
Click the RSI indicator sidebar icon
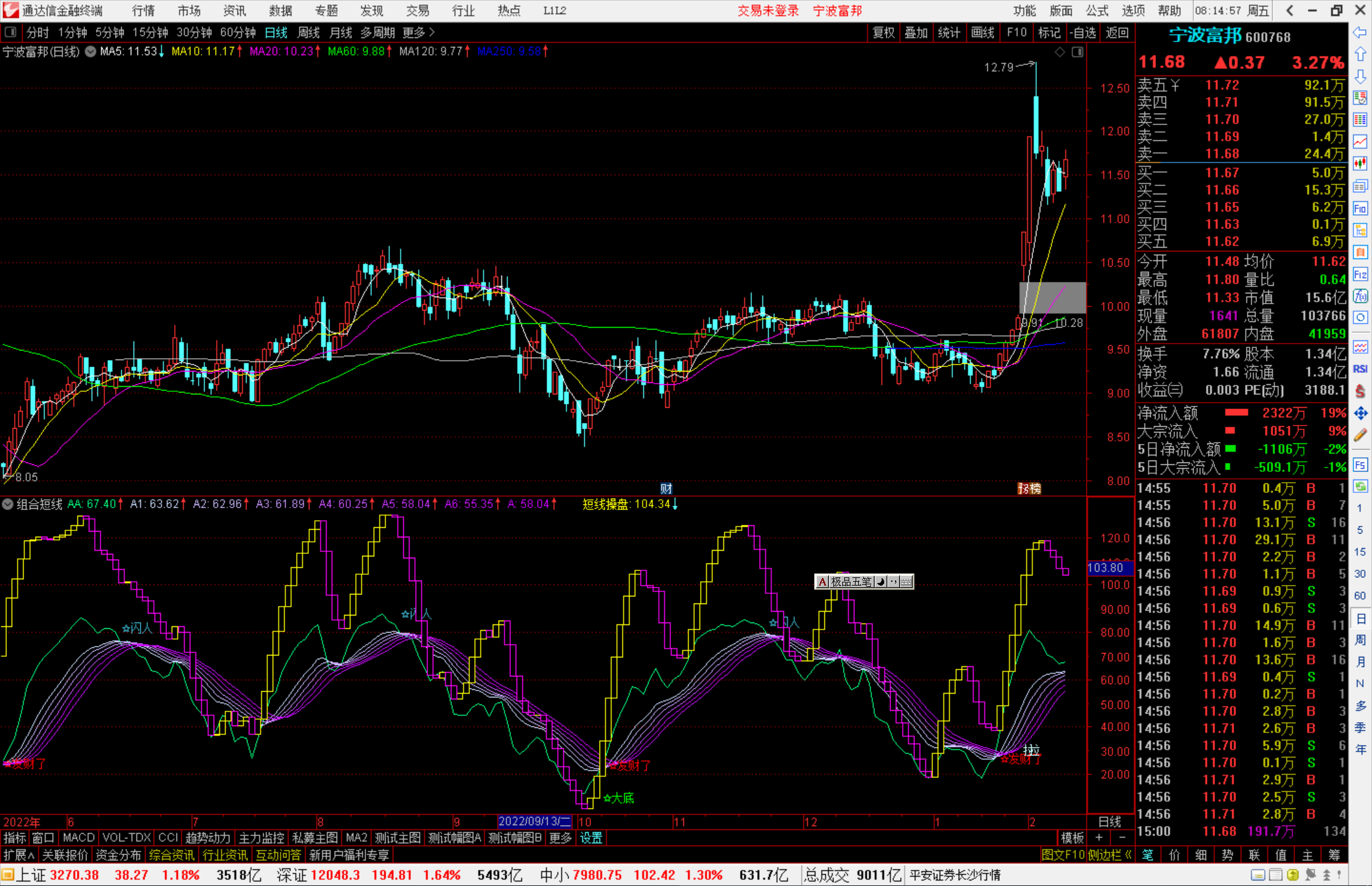click(1360, 369)
